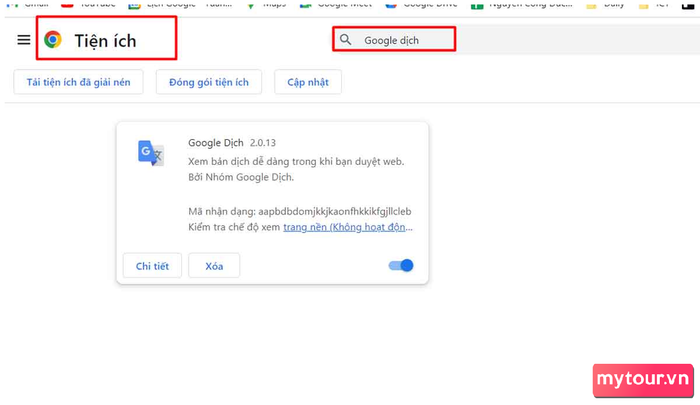This screenshot has width=700, height=405.
Task: Click the Bởi Nhóm Google Dịch text
Action: coord(241,177)
